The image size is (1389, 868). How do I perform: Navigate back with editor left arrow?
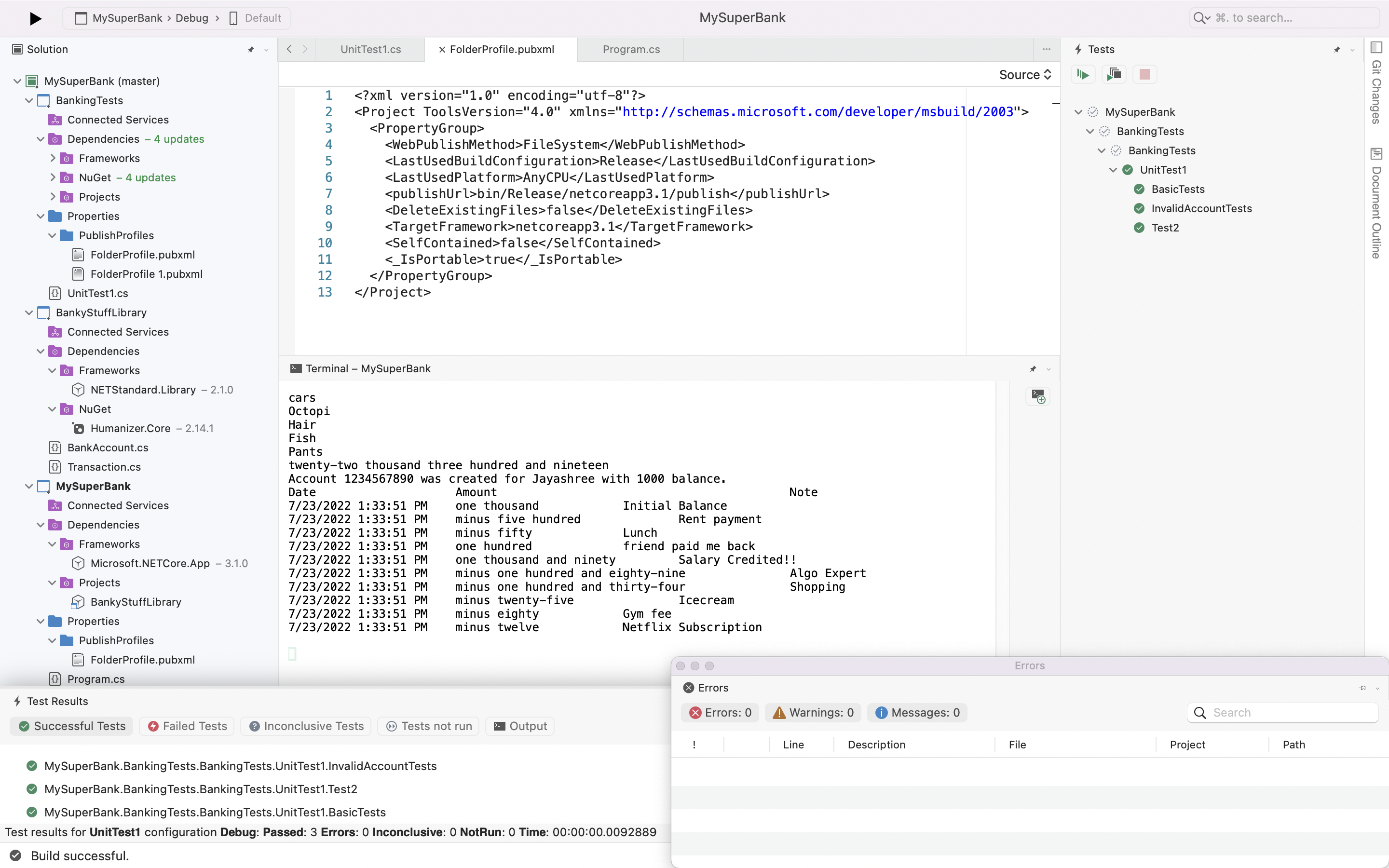[x=289, y=49]
